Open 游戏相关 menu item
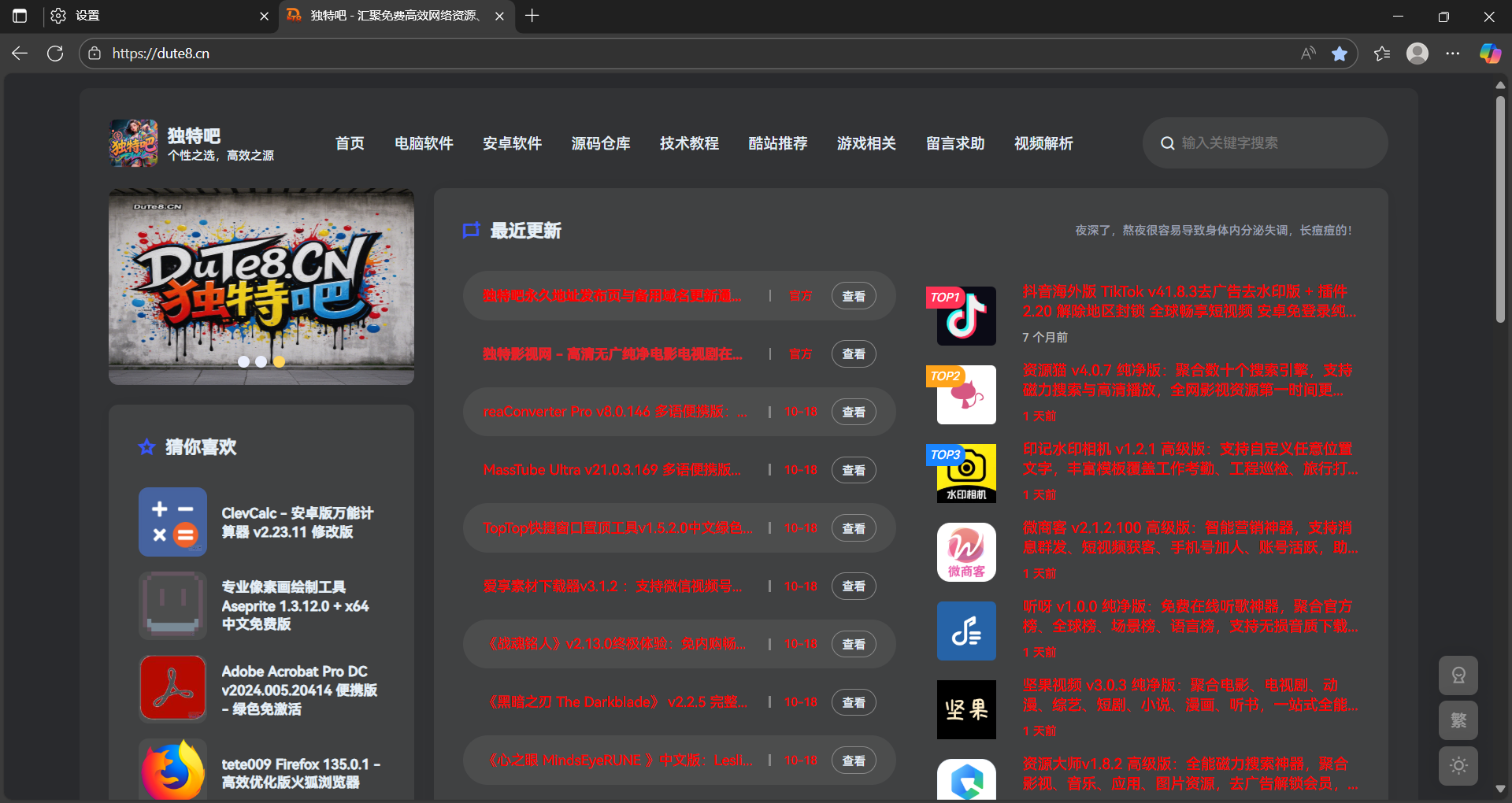1512x803 pixels. (866, 143)
